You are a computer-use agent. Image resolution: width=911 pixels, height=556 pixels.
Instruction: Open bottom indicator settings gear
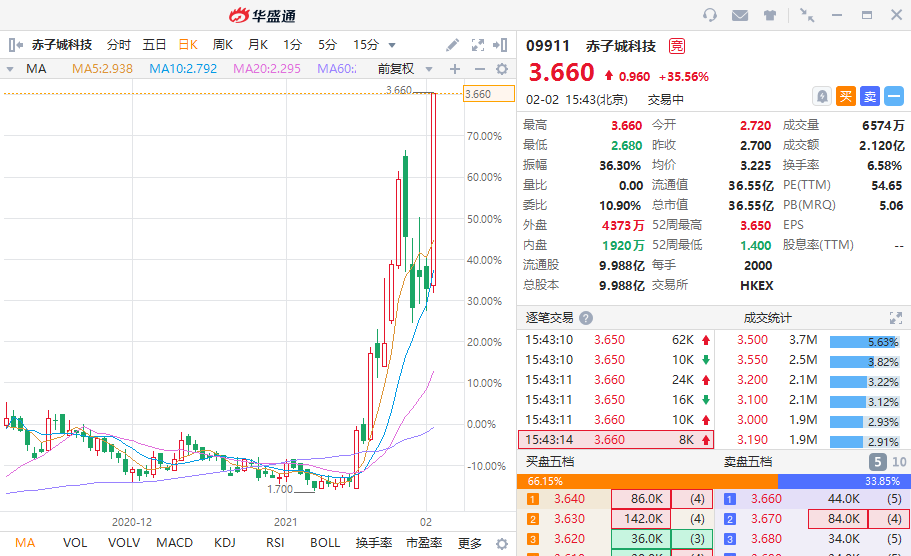click(502, 543)
